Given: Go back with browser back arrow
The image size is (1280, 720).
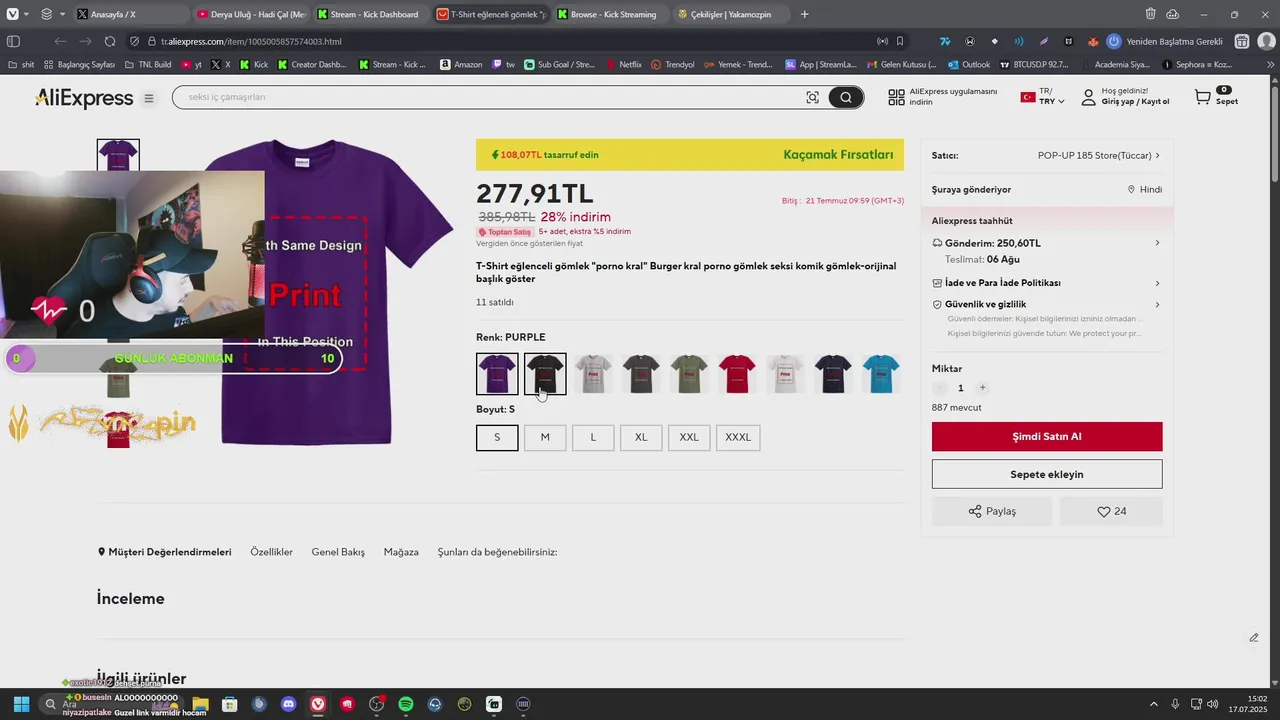Looking at the screenshot, I should 61,41.
